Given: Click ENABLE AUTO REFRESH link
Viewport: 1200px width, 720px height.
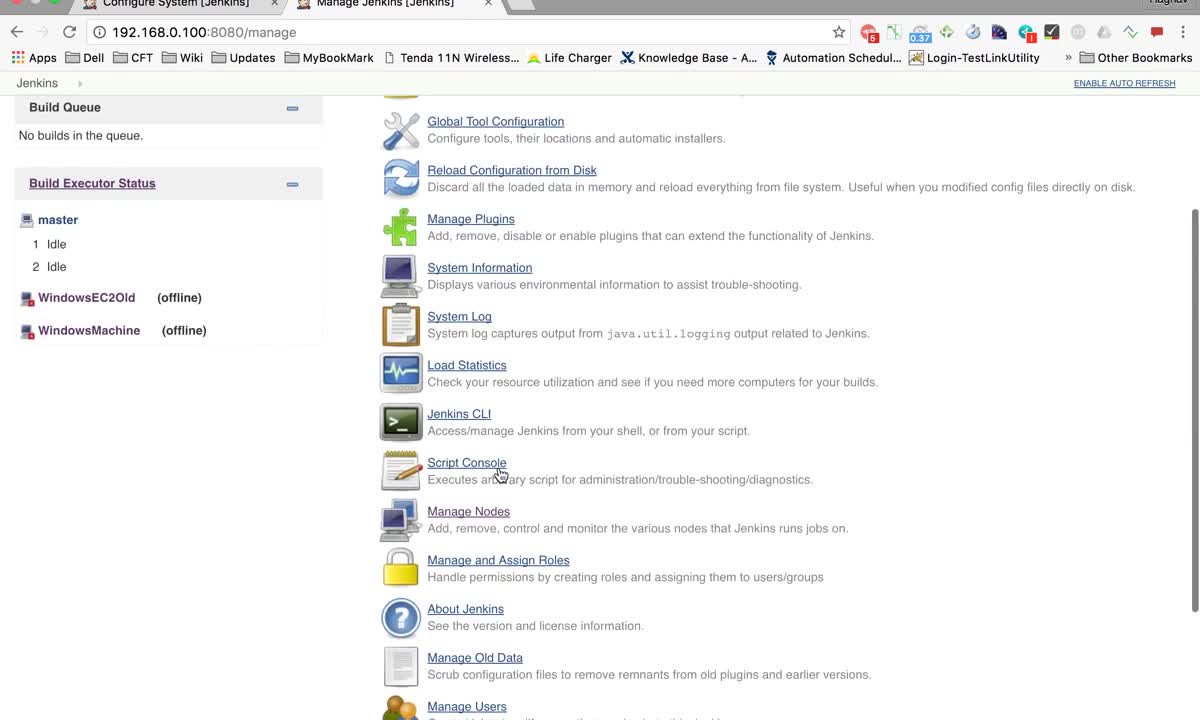Looking at the screenshot, I should pos(1124,84).
